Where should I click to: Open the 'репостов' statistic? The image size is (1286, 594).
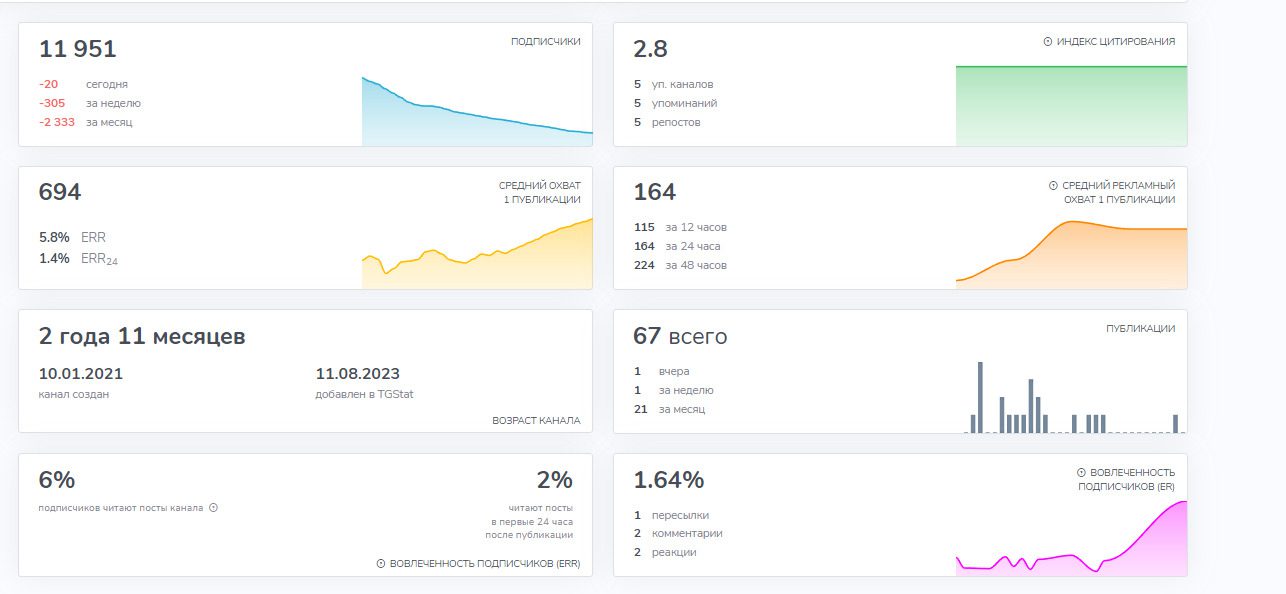coord(676,123)
